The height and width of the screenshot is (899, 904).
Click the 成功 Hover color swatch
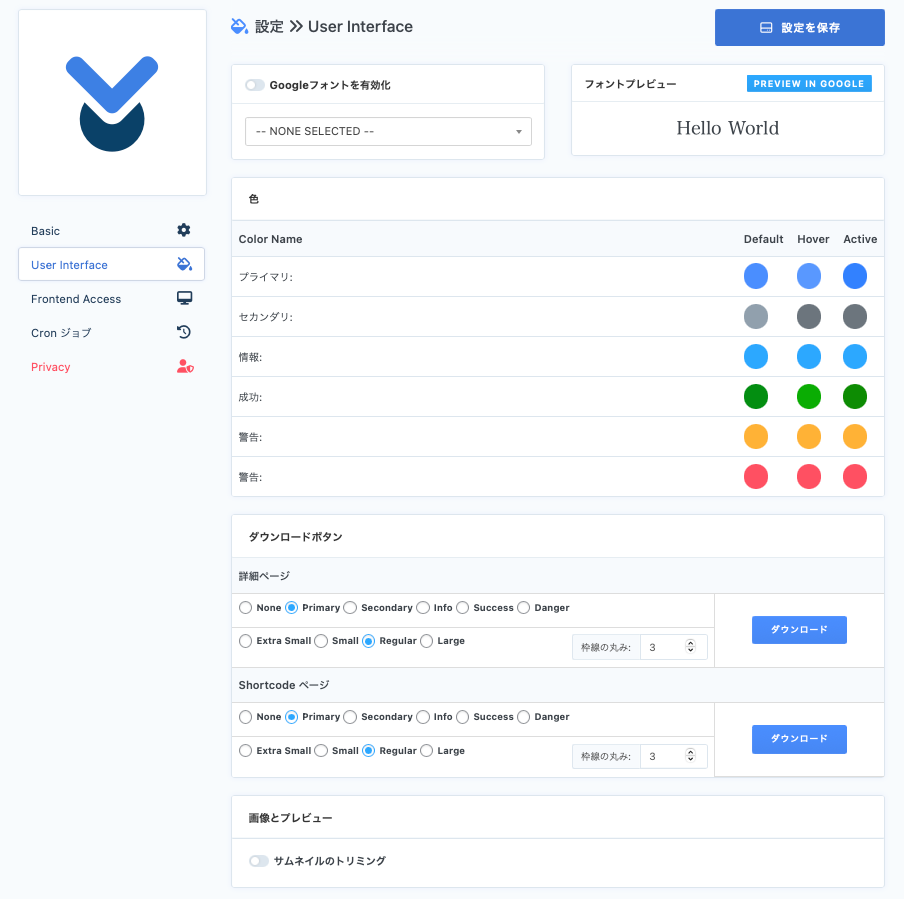point(809,397)
